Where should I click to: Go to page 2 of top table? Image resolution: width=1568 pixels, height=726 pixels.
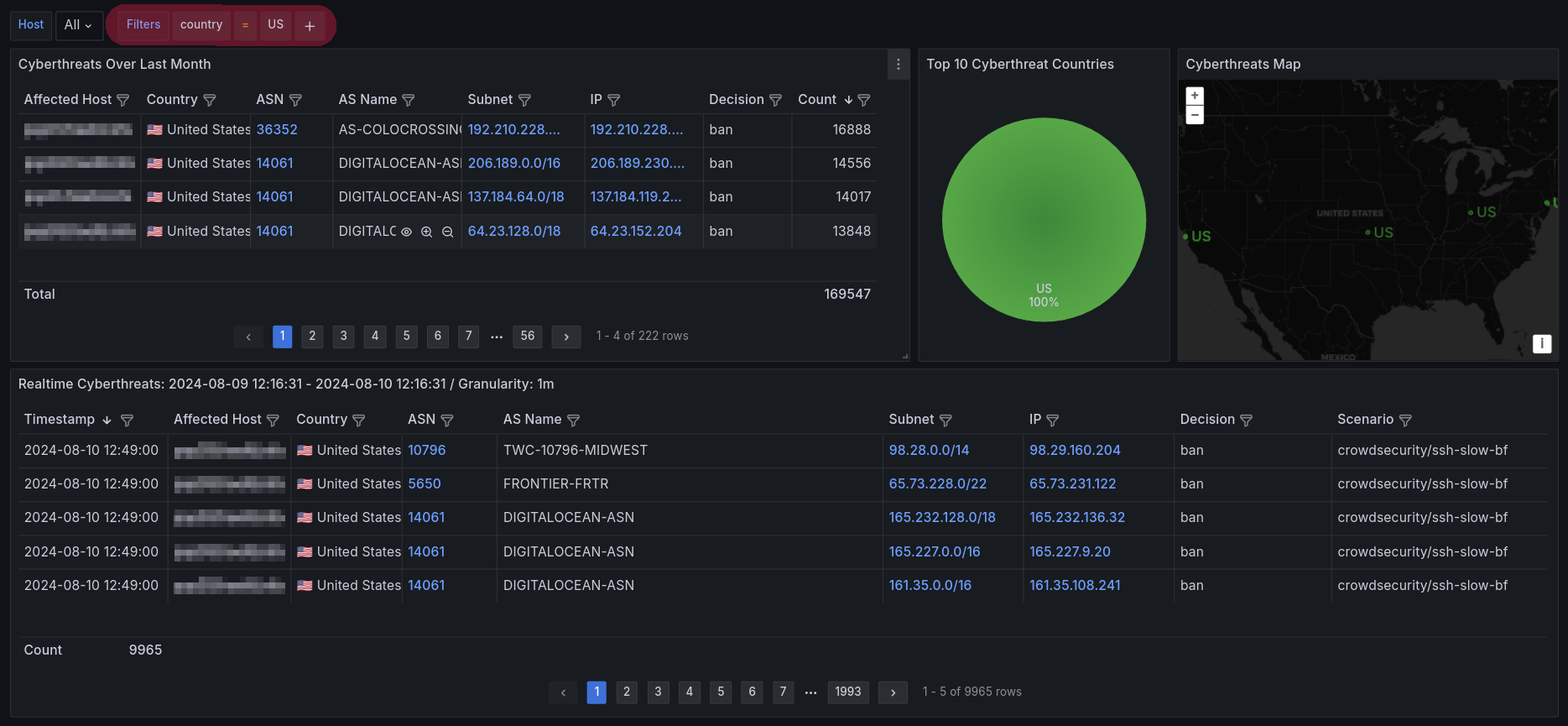(313, 337)
